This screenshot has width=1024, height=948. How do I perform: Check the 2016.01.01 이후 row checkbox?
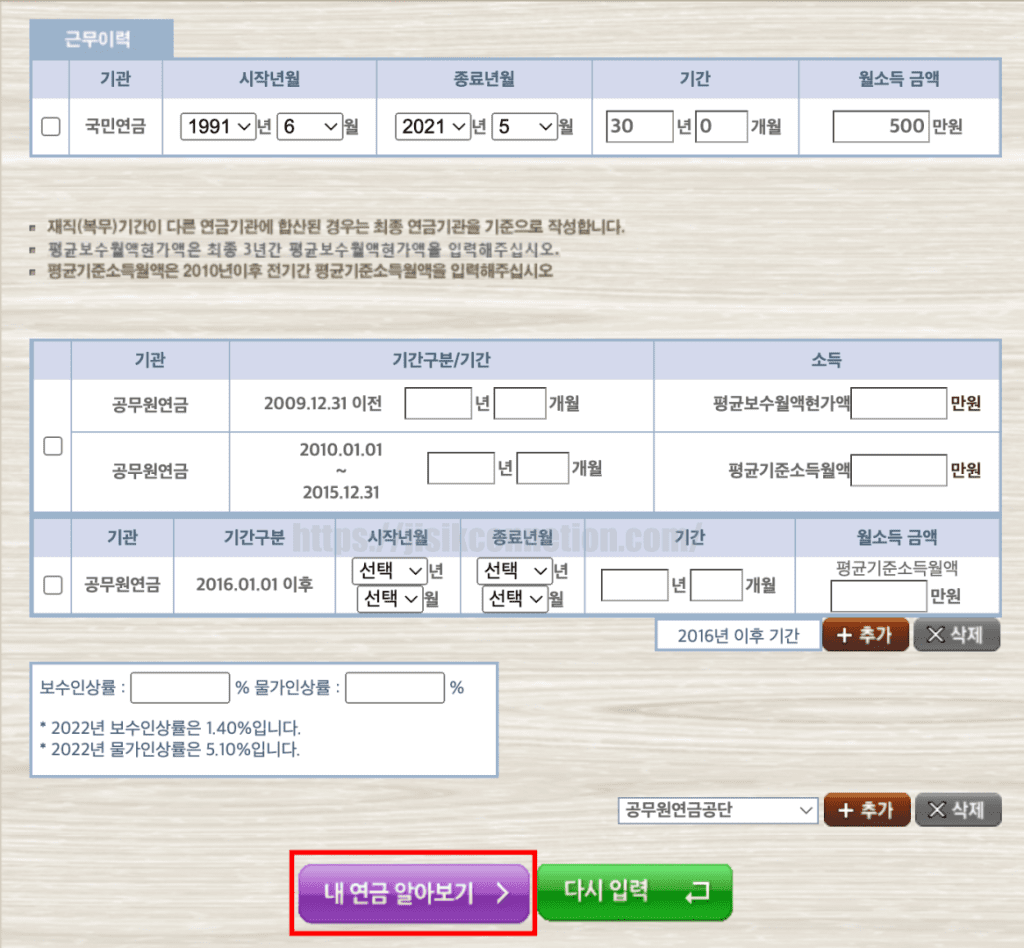pos(52,585)
